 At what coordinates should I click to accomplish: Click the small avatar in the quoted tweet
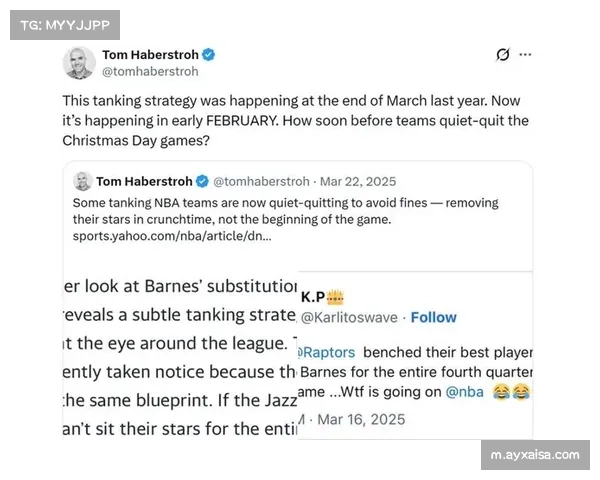[x=82, y=181]
